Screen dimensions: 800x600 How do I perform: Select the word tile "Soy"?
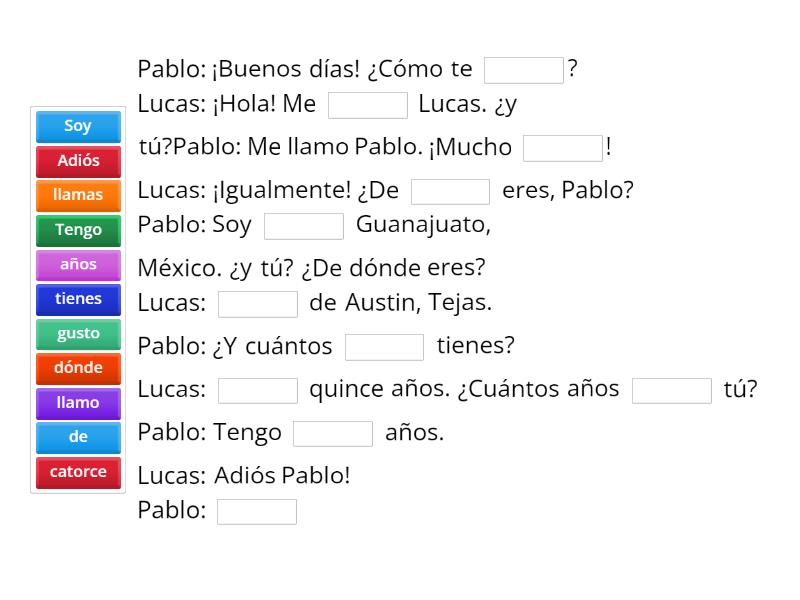(x=77, y=126)
